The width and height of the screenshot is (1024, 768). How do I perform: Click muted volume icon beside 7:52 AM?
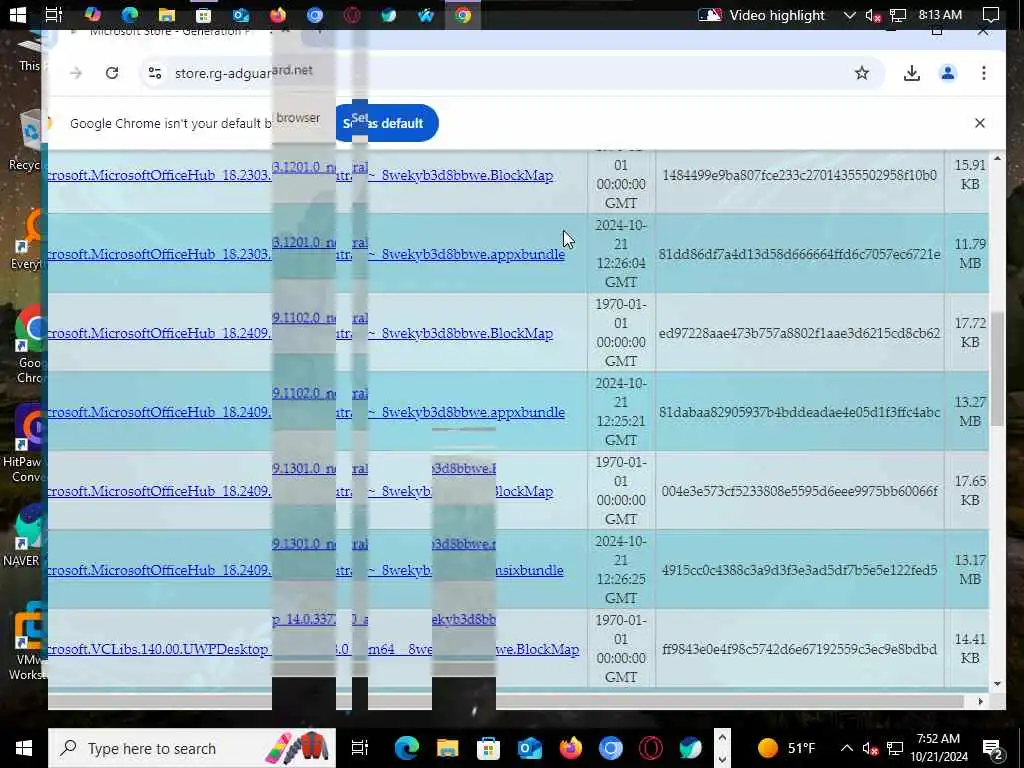(870, 748)
